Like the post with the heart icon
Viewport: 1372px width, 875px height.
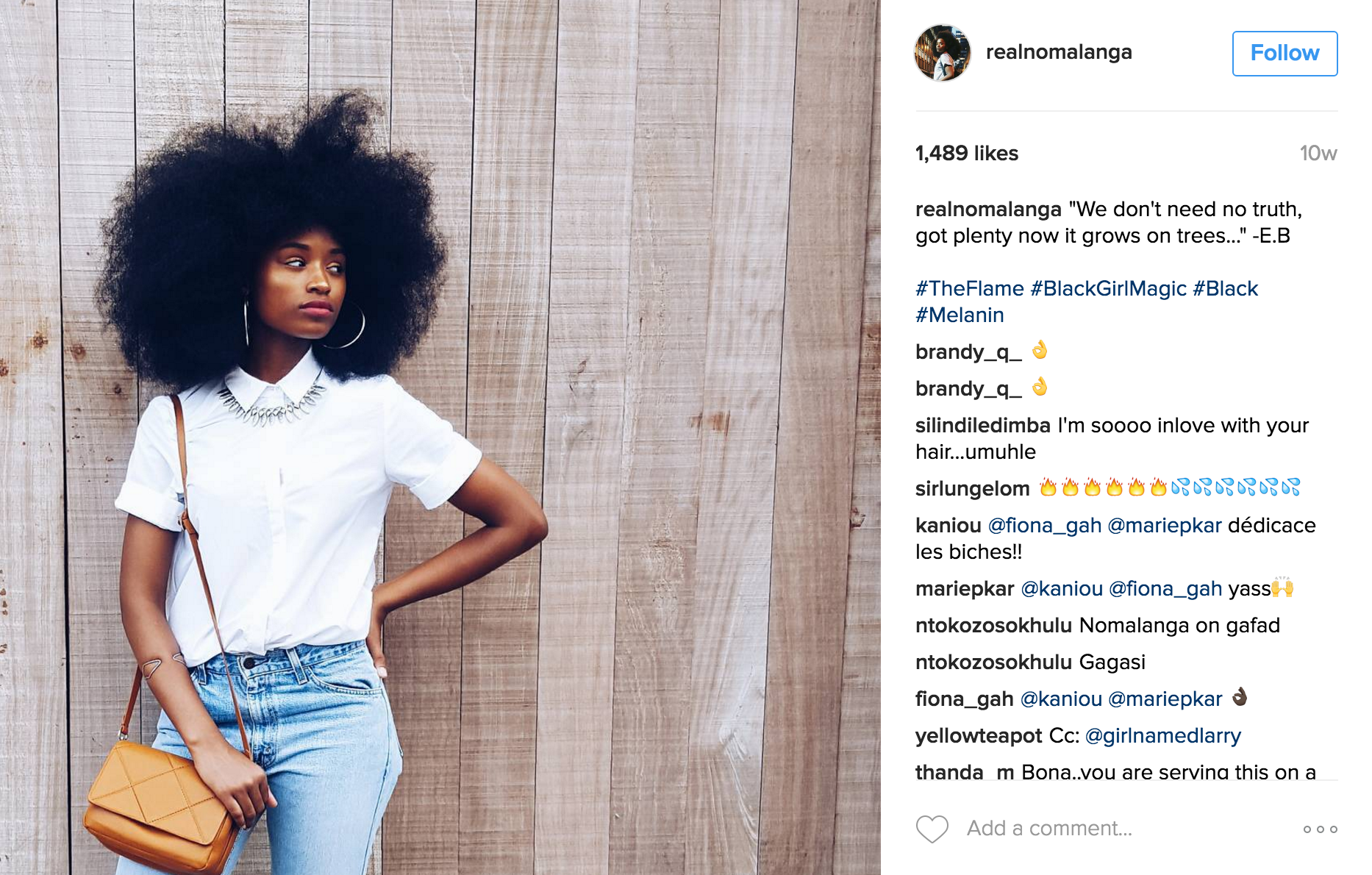[x=932, y=829]
